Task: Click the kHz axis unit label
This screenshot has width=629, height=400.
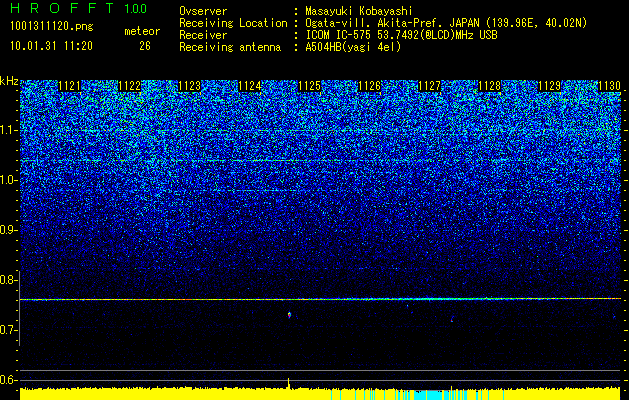Action: tap(9, 81)
